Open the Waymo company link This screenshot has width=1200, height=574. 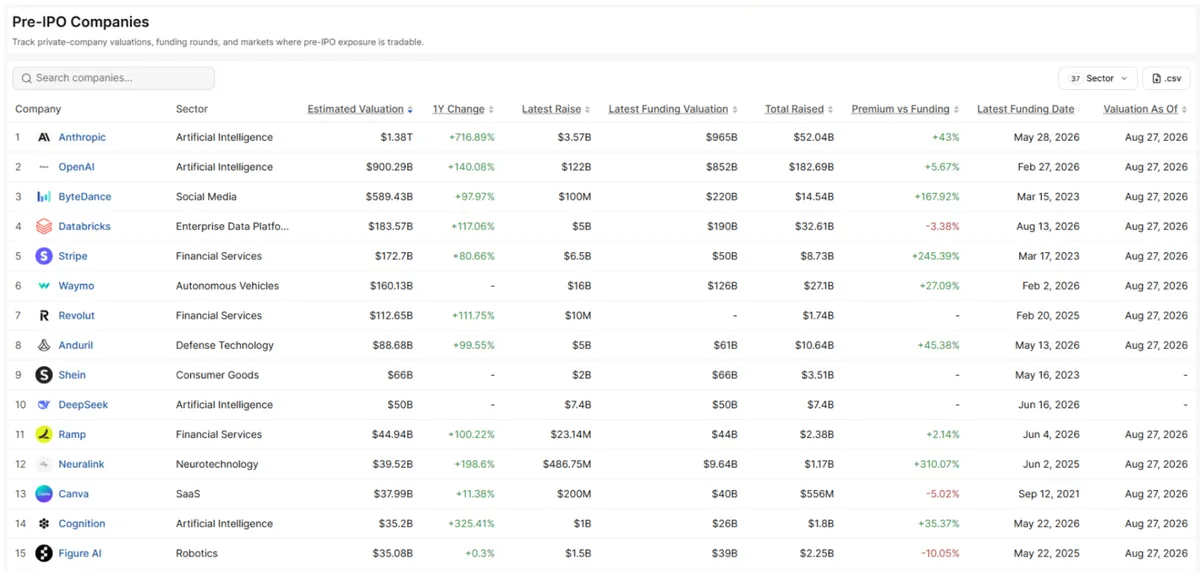click(x=77, y=286)
